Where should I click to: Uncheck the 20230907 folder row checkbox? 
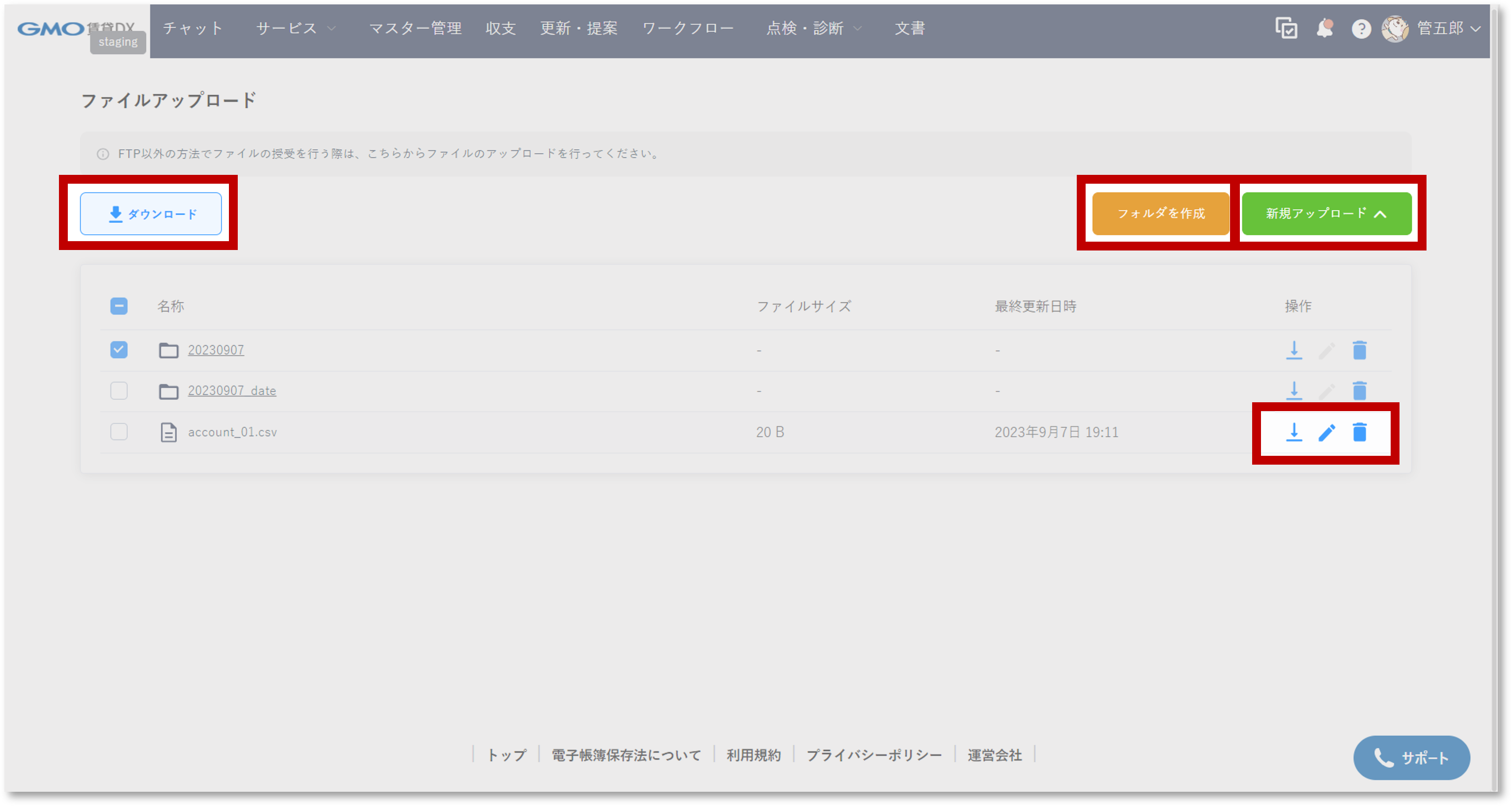(119, 350)
